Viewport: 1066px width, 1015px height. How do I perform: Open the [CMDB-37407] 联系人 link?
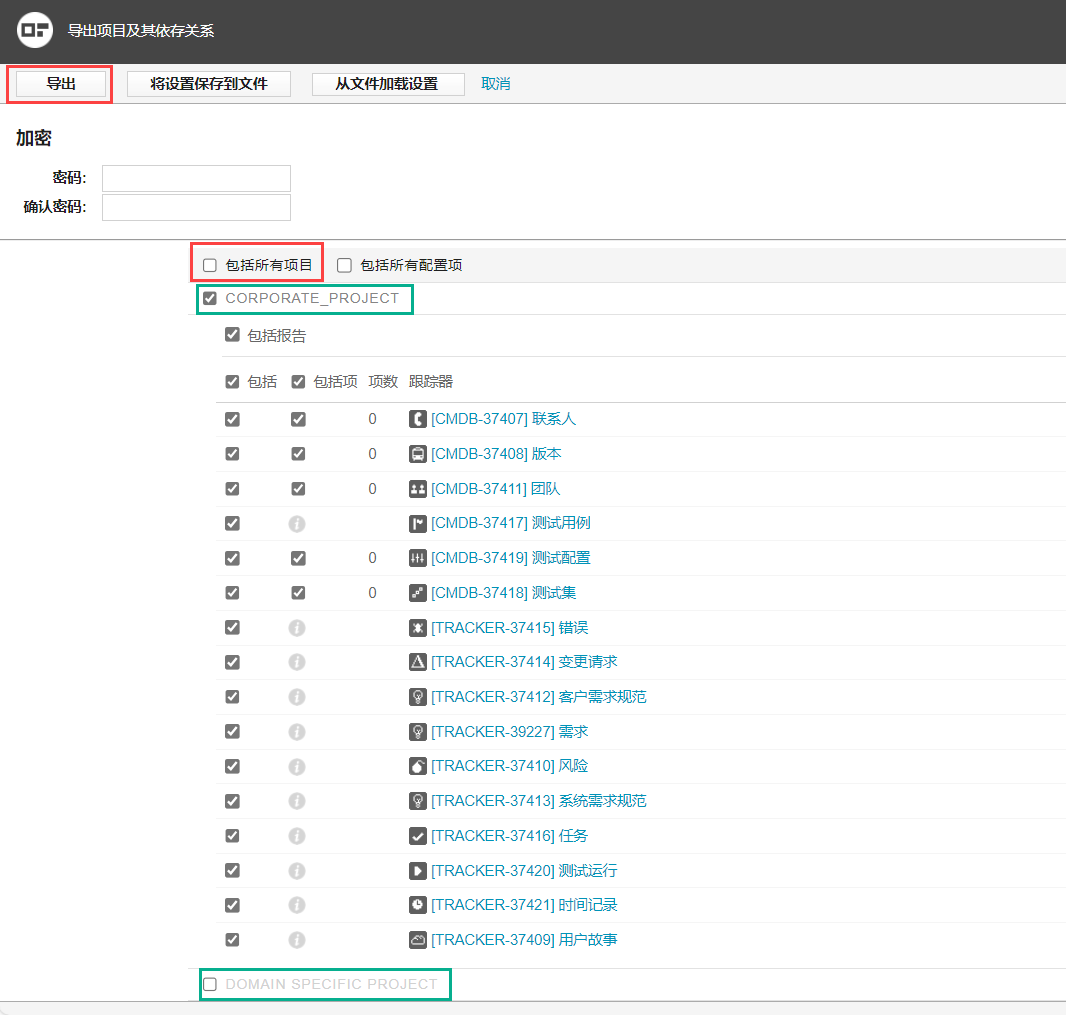(x=503, y=419)
